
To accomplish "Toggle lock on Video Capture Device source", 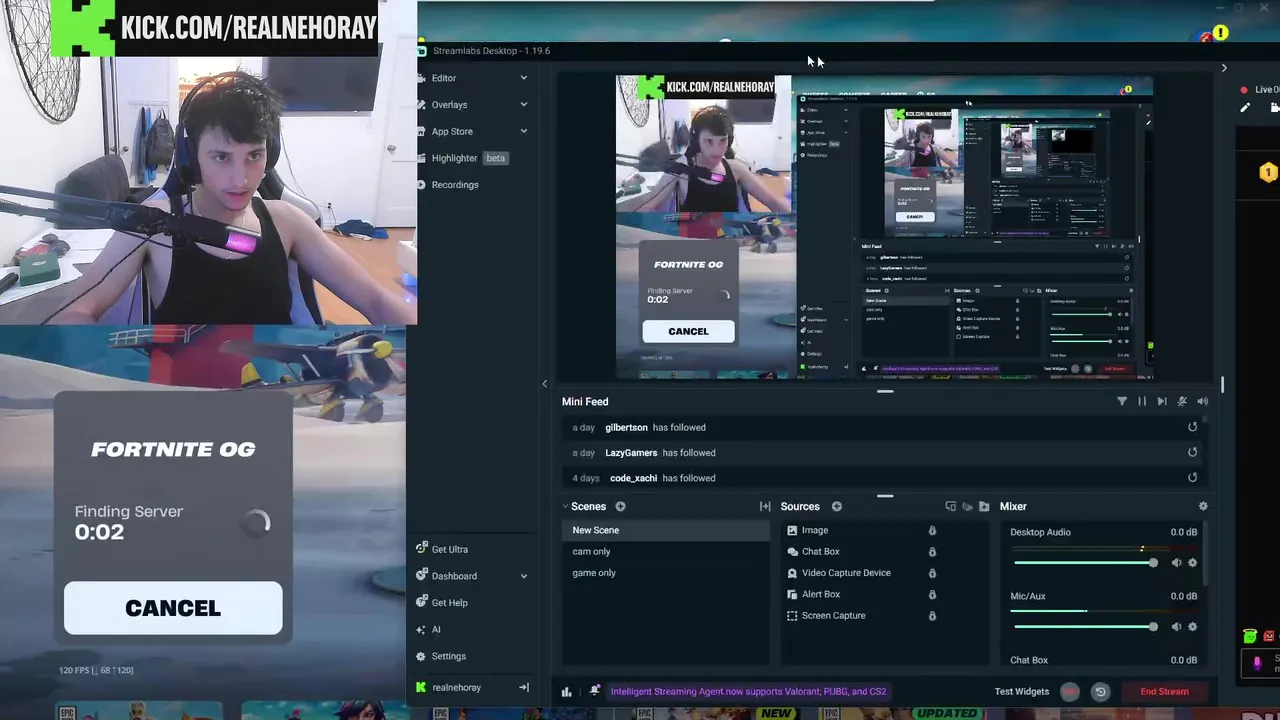I will click(x=932, y=574).
